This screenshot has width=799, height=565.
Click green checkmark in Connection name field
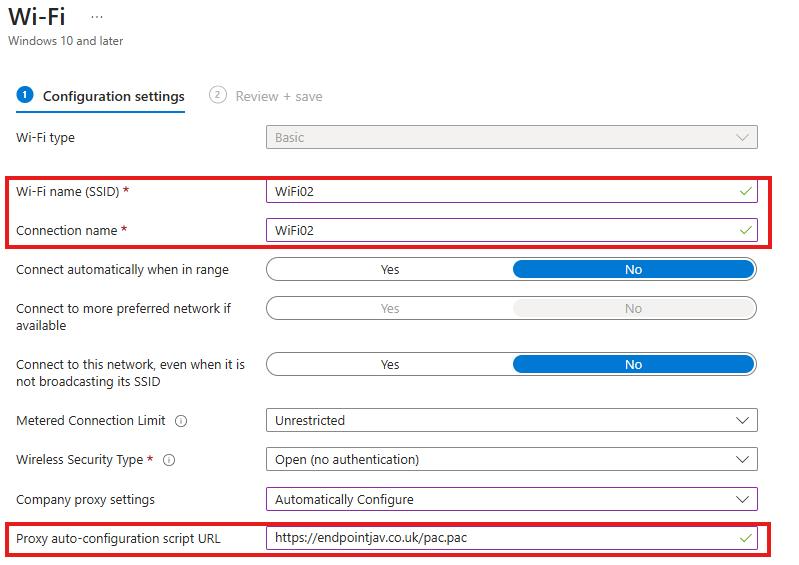pyautogui.click(x=745, y=230)
